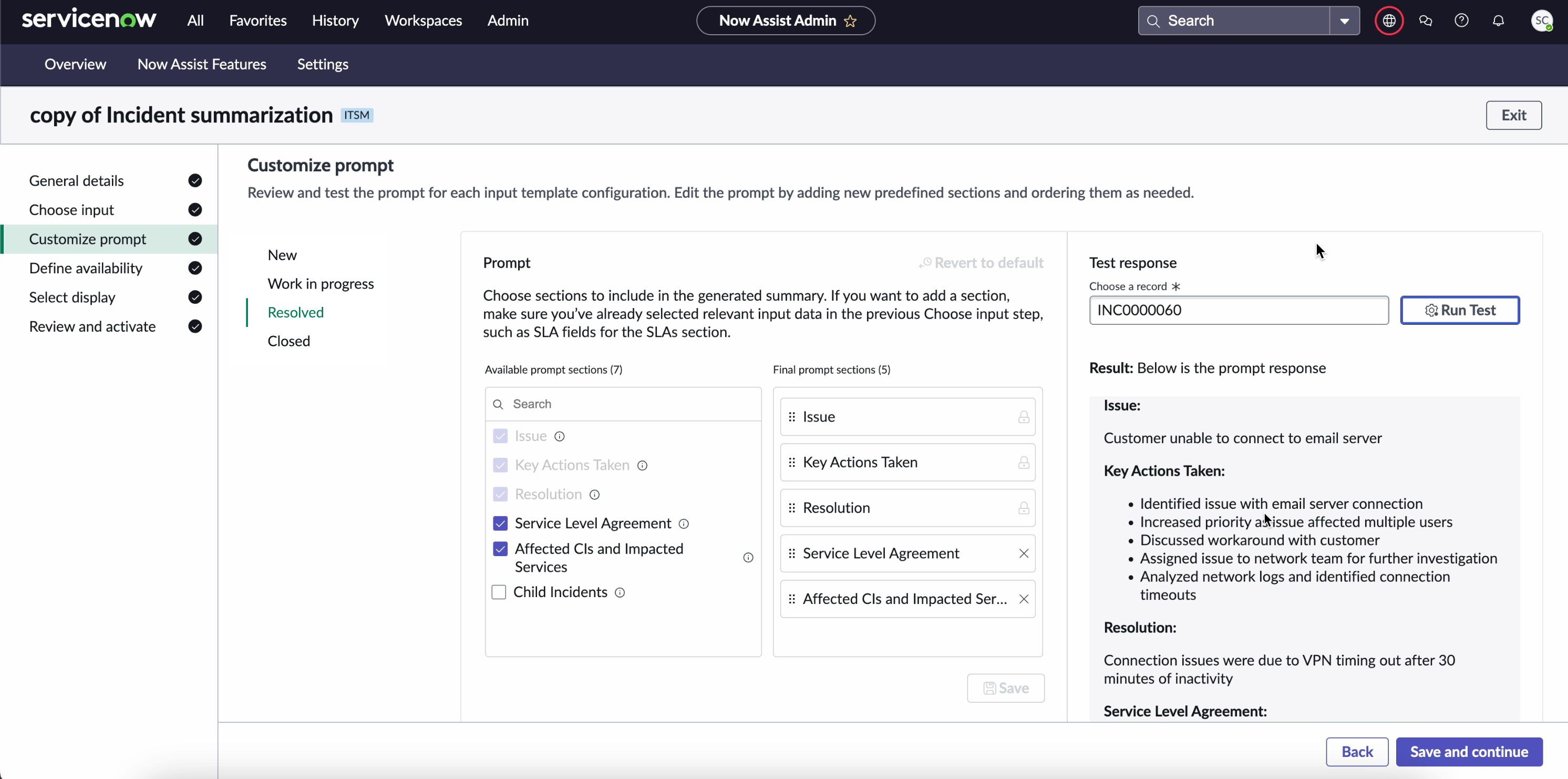Expand the search scope dropdown arrow
This screenshot has width=1568, height=779.
pos(1344,22)
